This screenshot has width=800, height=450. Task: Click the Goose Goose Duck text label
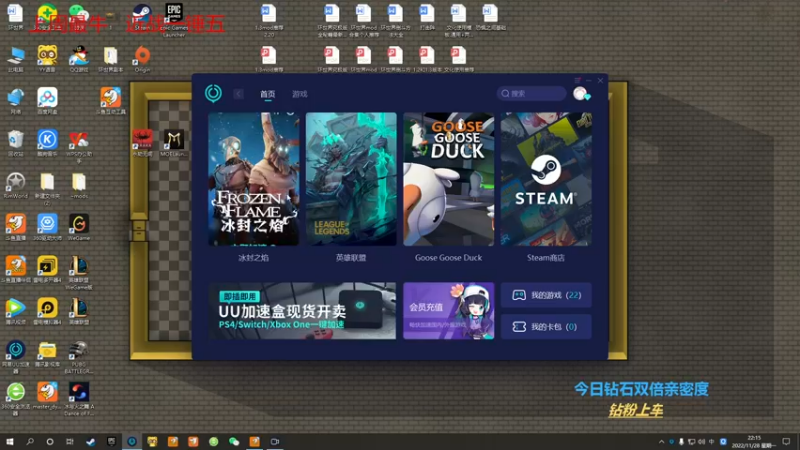click(448, 258)
